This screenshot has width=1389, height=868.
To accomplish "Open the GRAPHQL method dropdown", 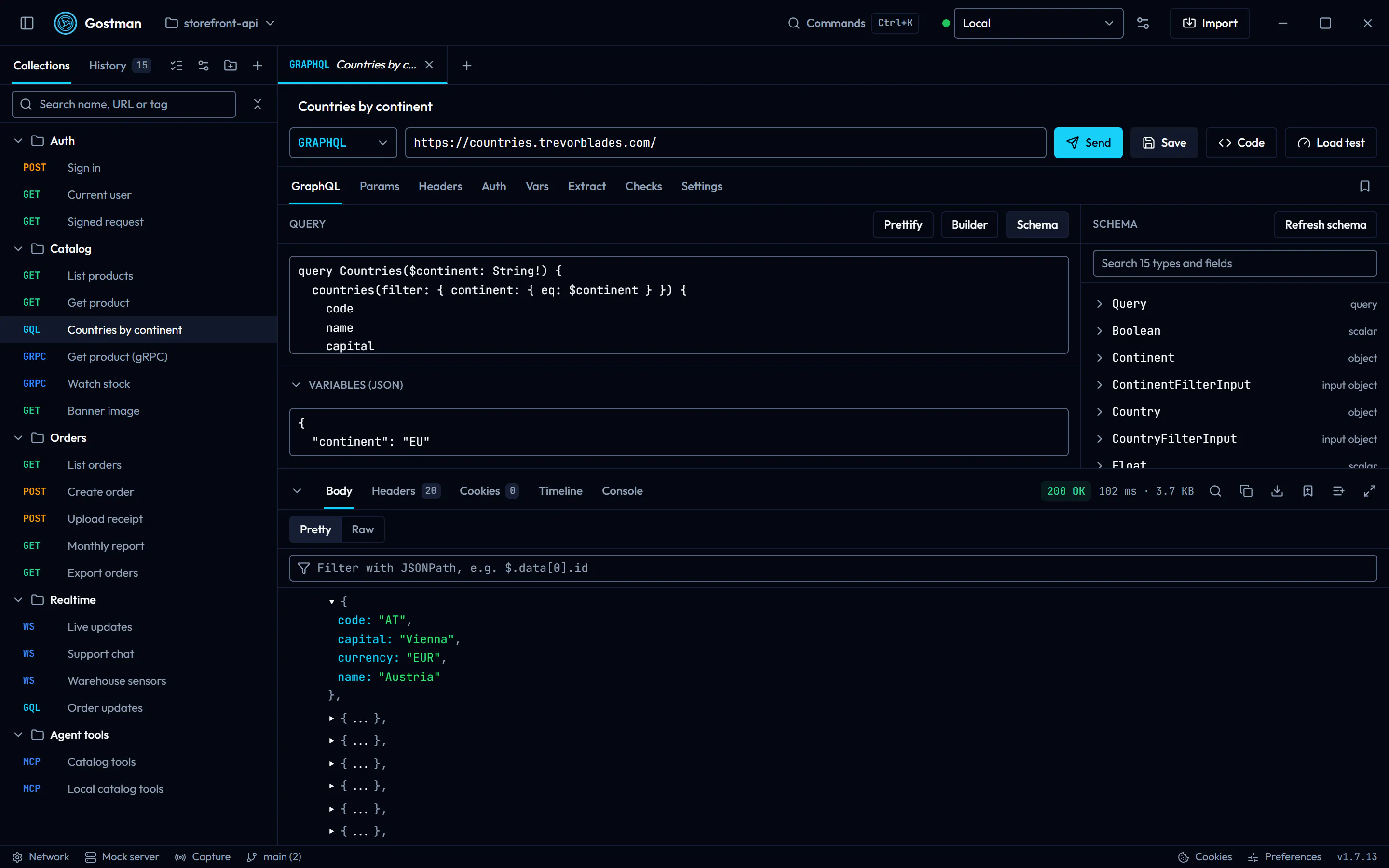I will (x=342, y=142).
